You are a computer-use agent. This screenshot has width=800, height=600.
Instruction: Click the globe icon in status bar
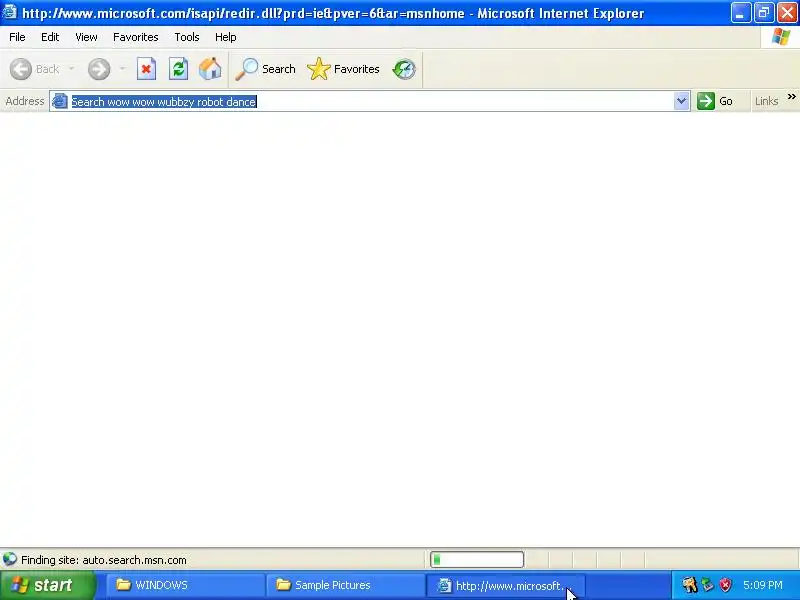coord(10,560)
